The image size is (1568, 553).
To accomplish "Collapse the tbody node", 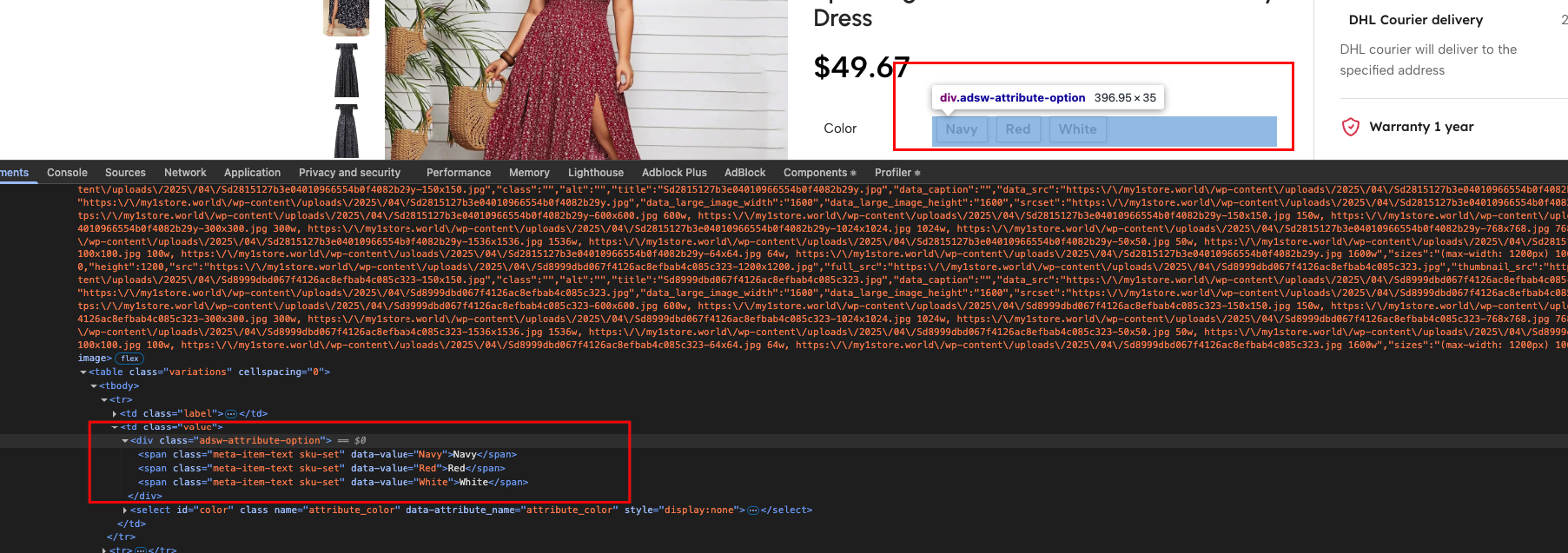I will 94,386.
